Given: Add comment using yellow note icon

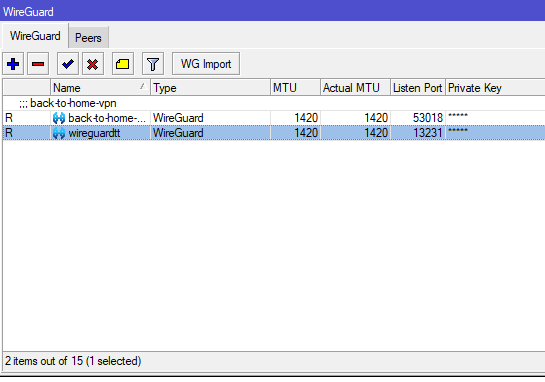Looking at the screenshot, I should coord(123,64).
